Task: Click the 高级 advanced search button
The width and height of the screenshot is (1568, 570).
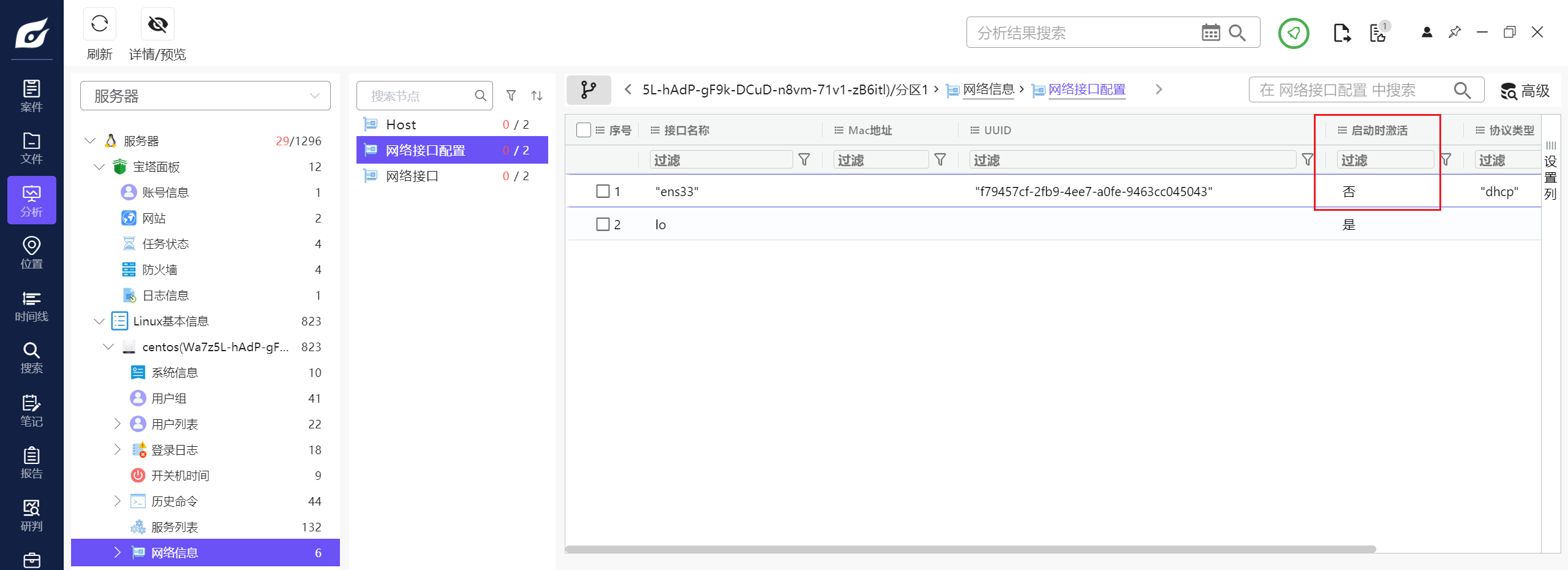Action: [1525, 91]
